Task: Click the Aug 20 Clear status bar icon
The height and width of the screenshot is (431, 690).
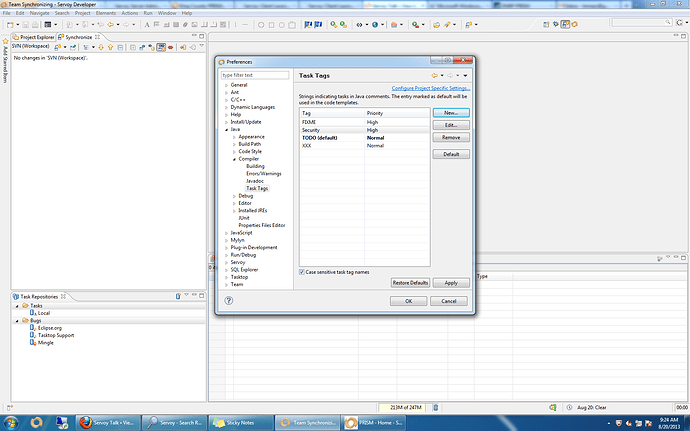Action: pos(569,408)
